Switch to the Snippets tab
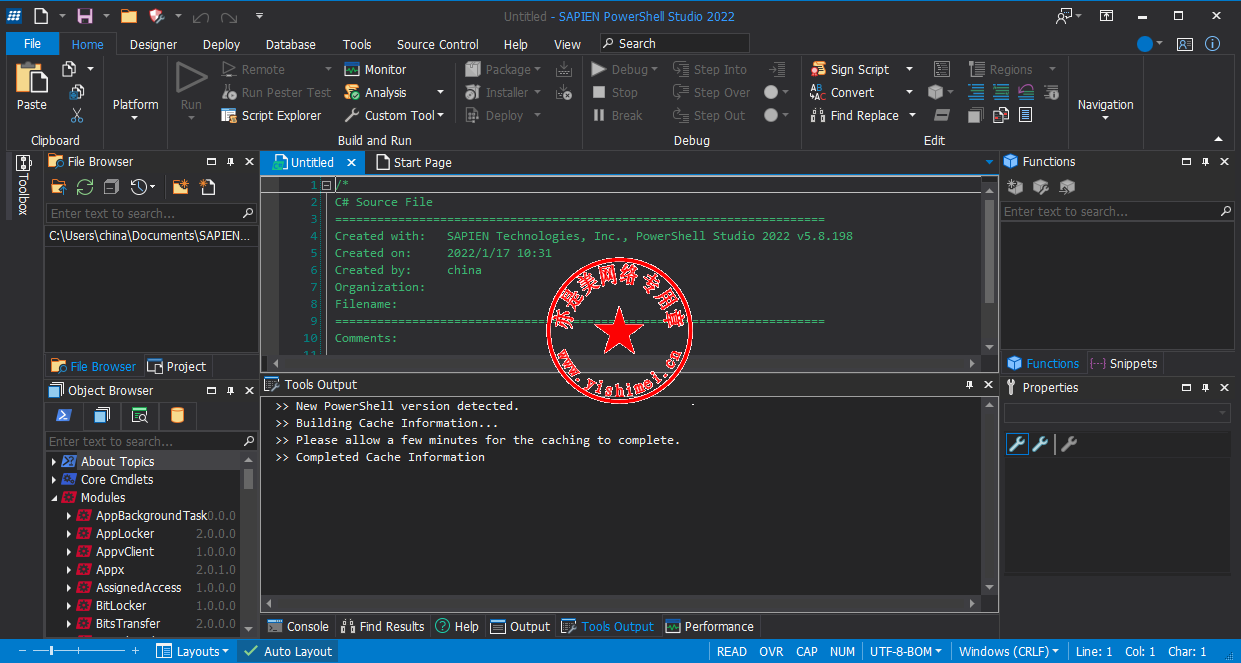1241x663 pixels. tap(1124, 364)
